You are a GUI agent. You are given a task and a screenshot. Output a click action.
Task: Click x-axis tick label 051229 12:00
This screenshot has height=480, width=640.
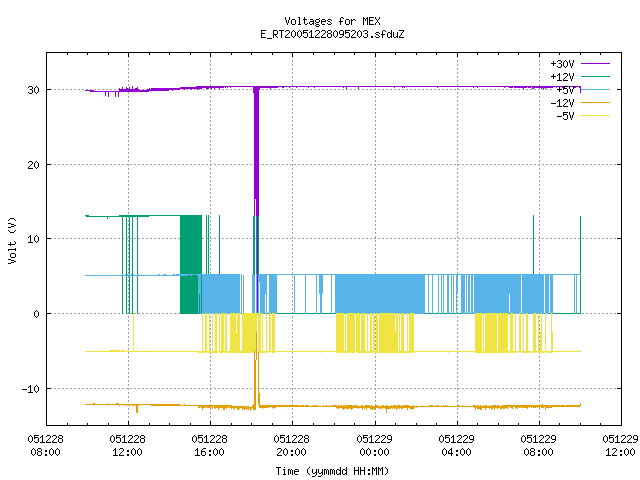pos(620,446)
